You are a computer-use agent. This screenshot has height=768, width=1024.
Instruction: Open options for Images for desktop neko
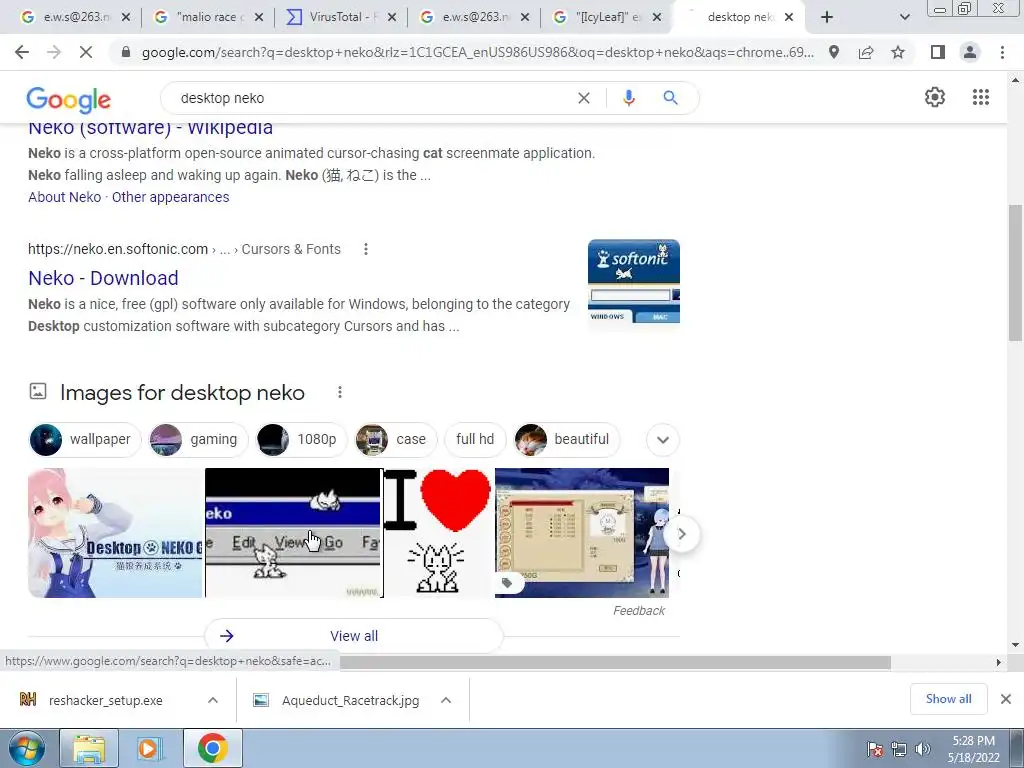pyautogui.click(x=340, y=392)
